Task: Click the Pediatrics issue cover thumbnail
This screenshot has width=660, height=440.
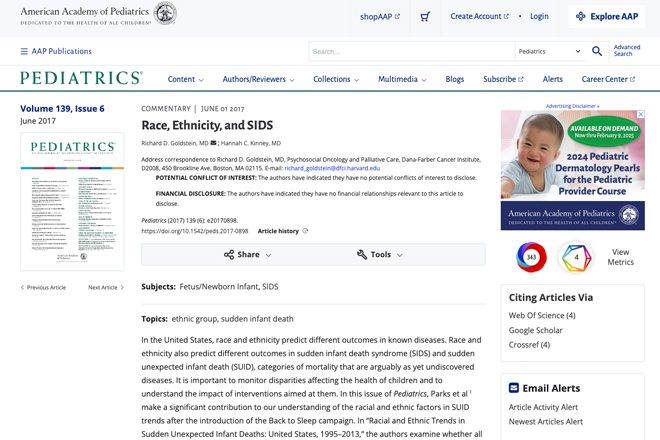Action: click(x=72, y=201)
